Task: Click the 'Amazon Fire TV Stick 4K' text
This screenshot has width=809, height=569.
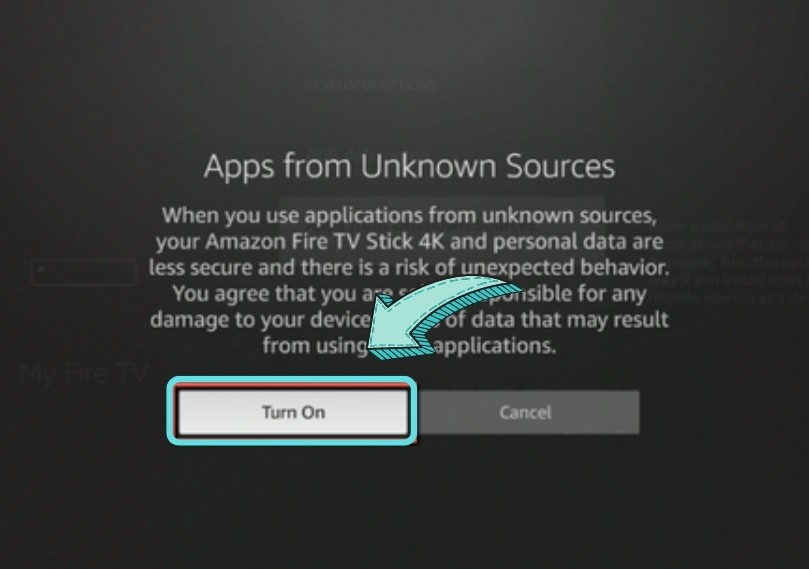Action: coord(325,241)
